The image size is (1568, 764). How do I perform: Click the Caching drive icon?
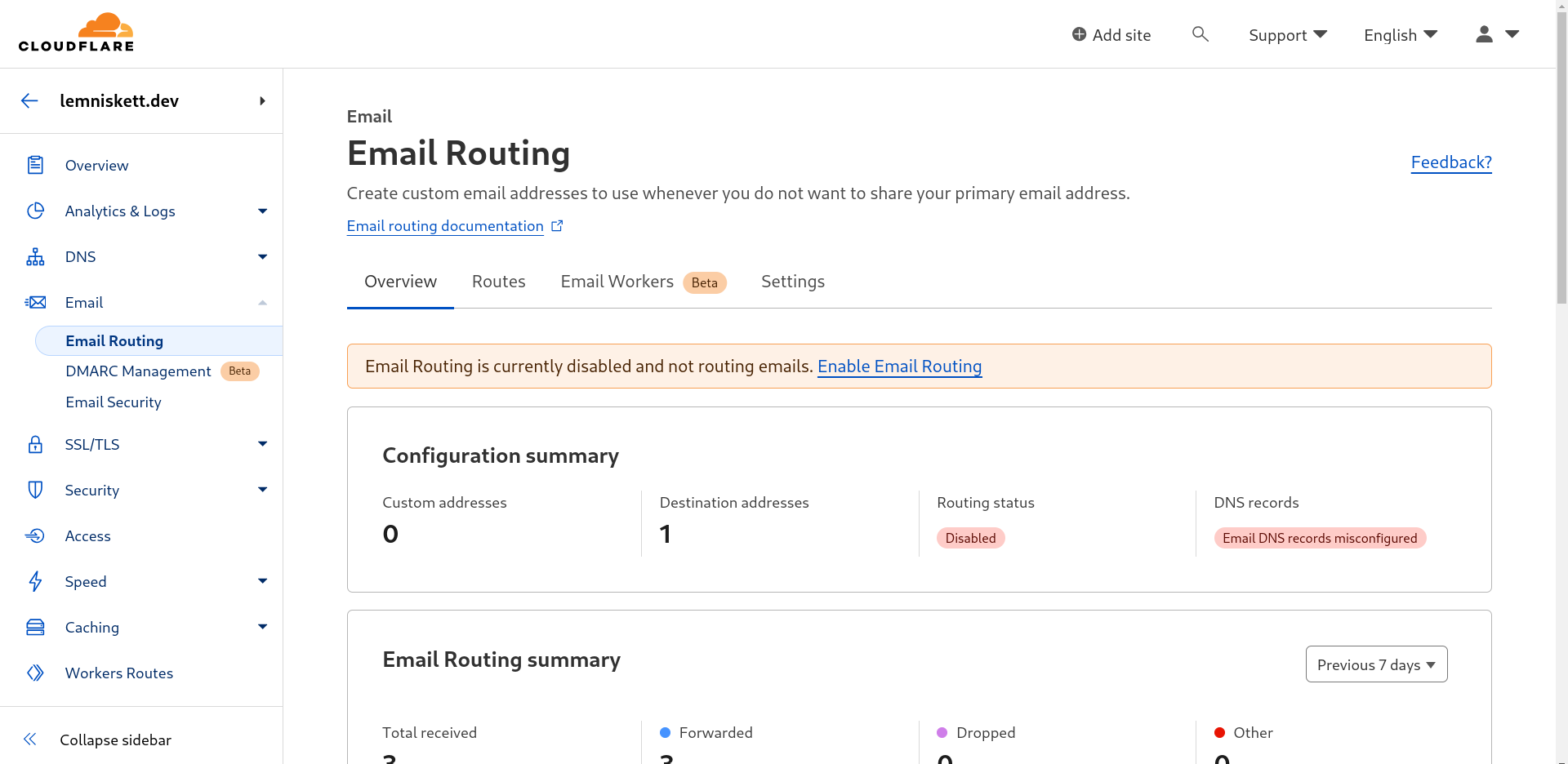pos(35,627)
